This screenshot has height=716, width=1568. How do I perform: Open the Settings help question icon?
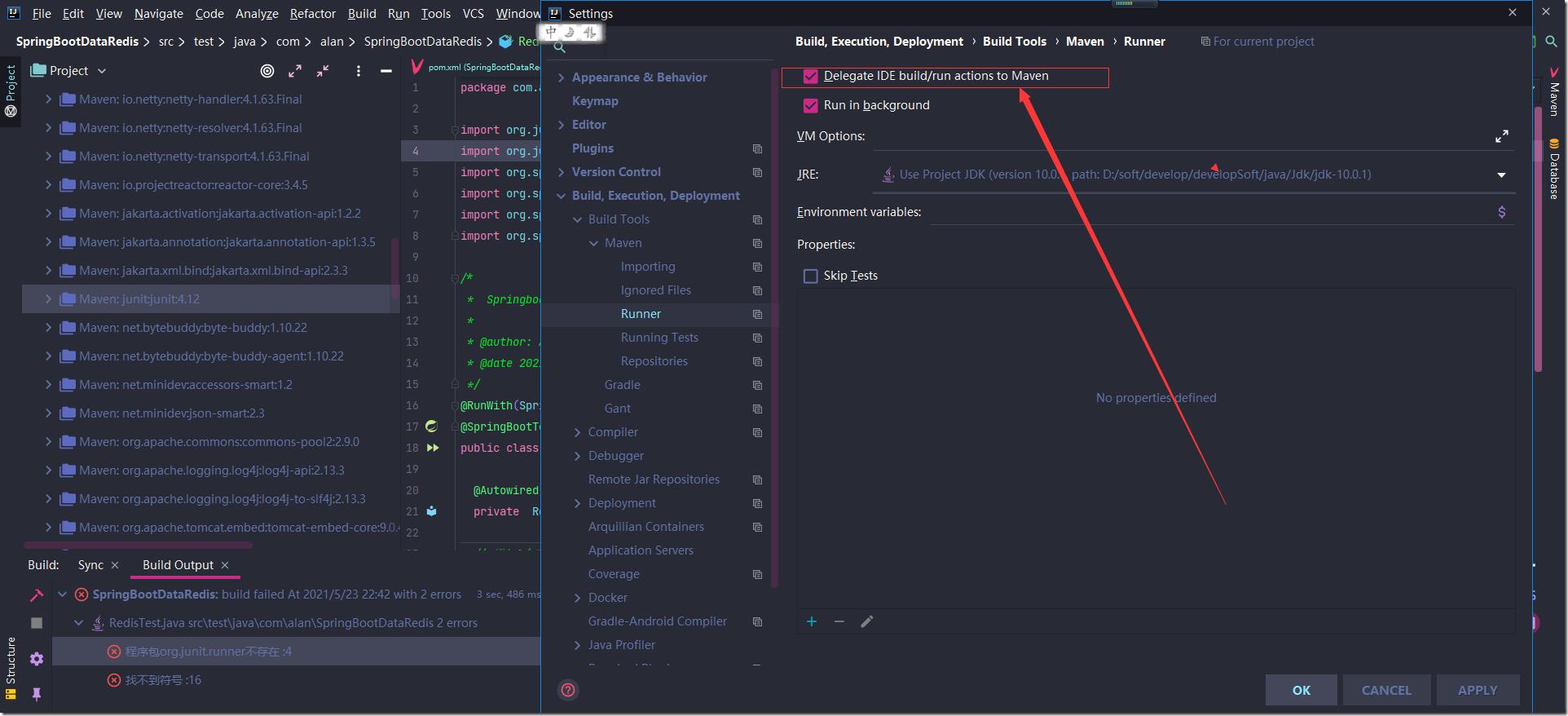(568, 690)
